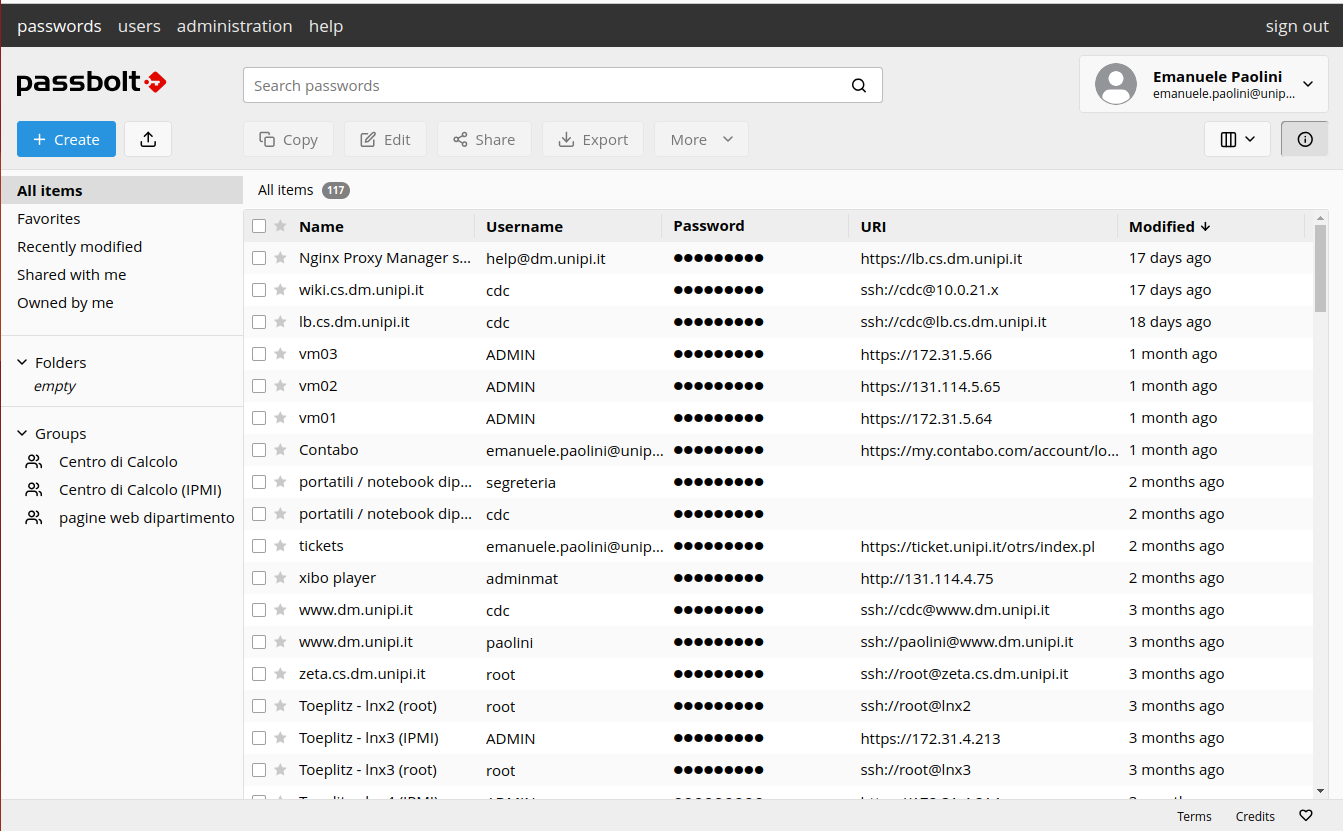Open Emanuele Paolini profile dropdown
The height and width of the screenshot is (831, 1343).
(x=1204, y=84)
